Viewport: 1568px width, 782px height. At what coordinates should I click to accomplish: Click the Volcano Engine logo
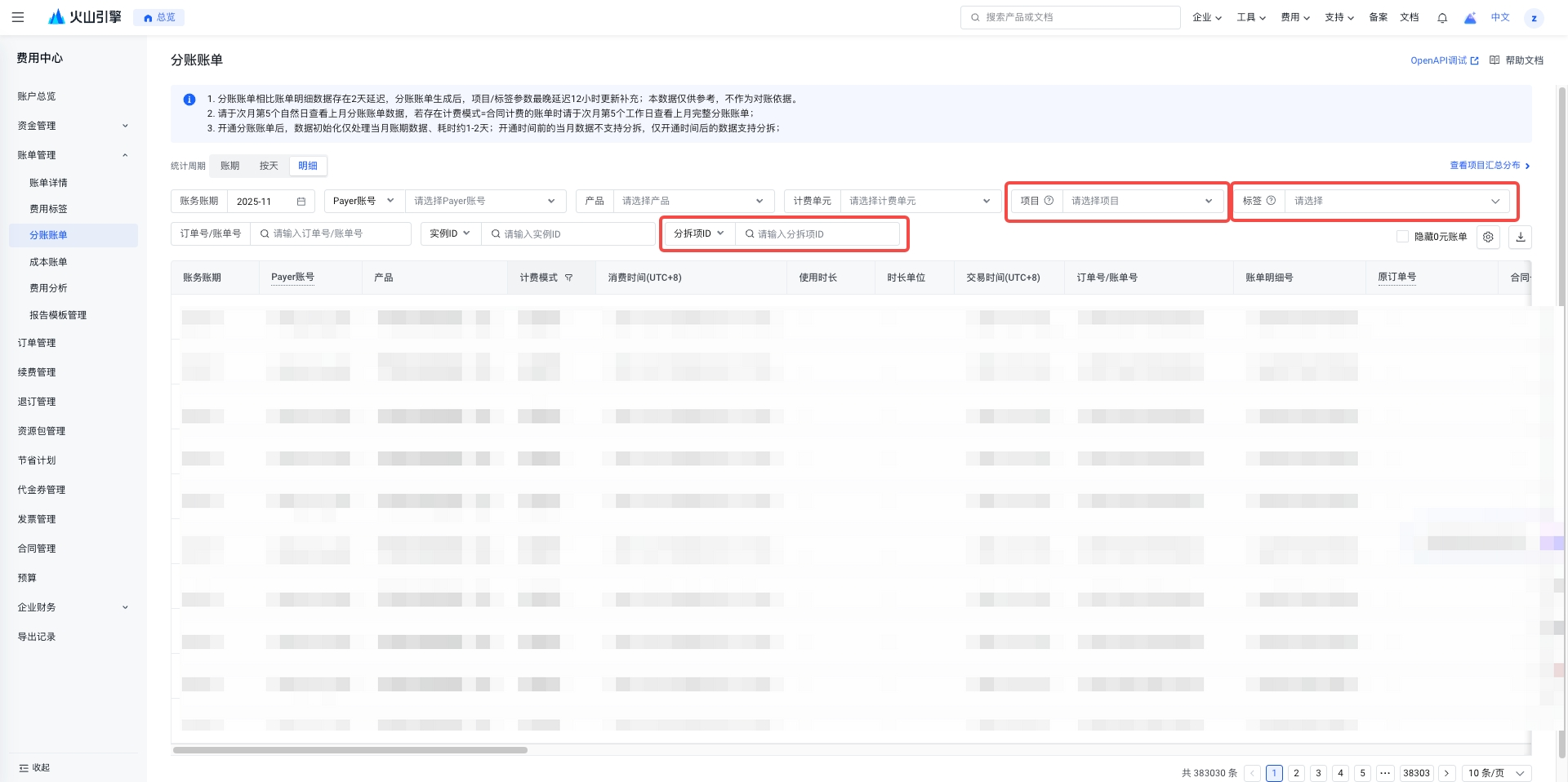point(84,17)
